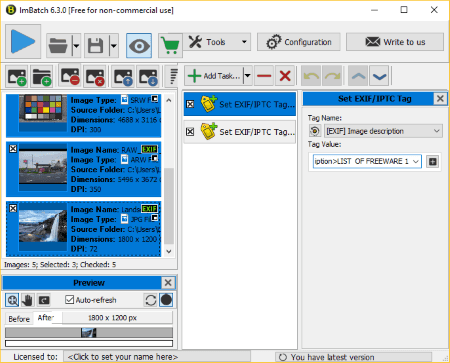Add images with the green plus icon
The width and height of the screenshot is (450, 363).
click(x=17, y=77)
